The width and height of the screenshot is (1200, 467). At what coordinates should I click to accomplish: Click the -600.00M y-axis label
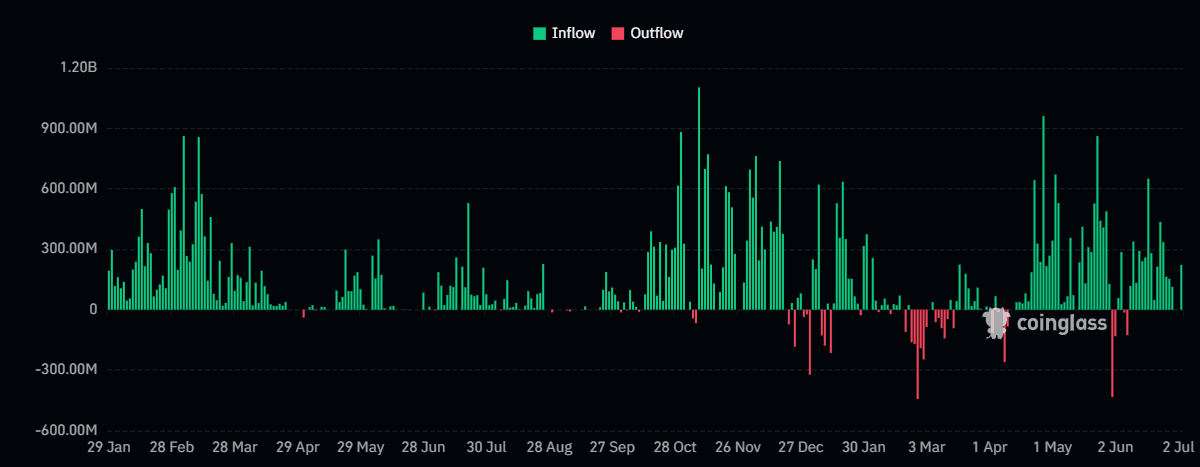pyautogui.click(x=62, y=429)
